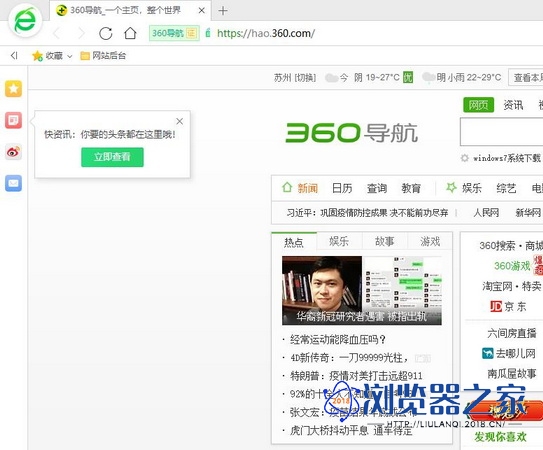Open the 南瓜屋故事 site link
The image size is (543, 450).
click(512, 373)
